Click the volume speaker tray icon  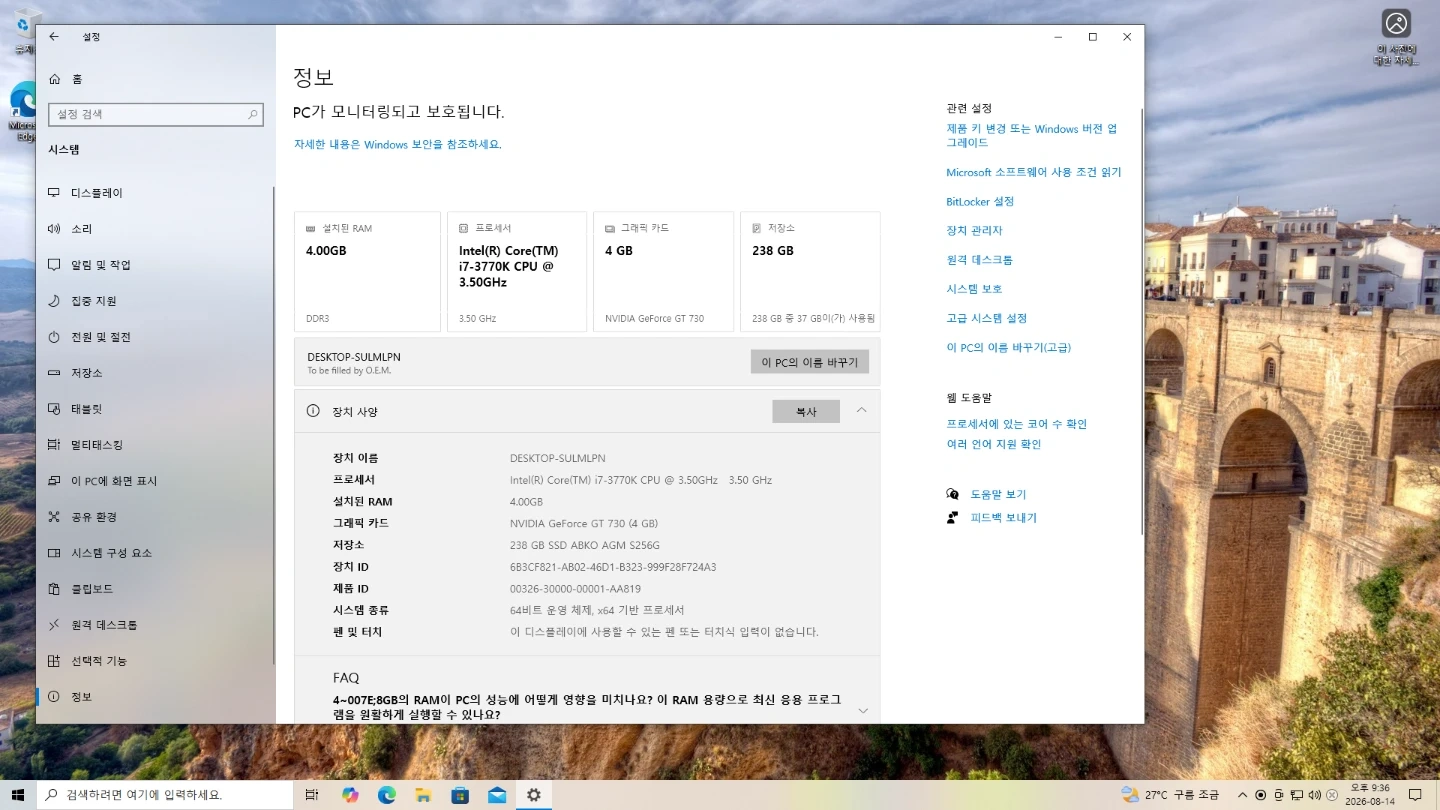[x=1315, y=795]
